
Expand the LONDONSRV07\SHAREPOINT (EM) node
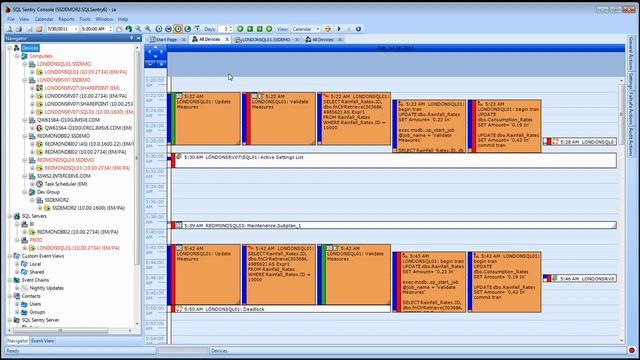tap(33, 88)
